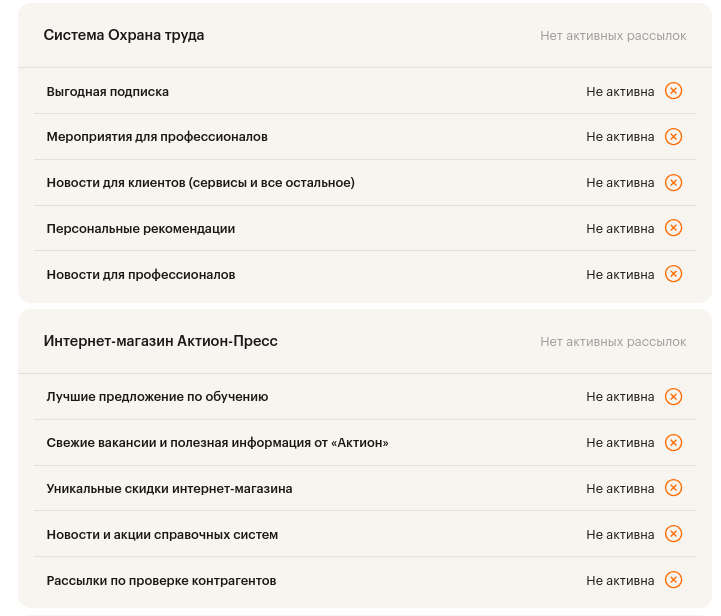Click the Мероприятия для профессионалов text
The image size is (721, 616).
(x=157, y=137)
